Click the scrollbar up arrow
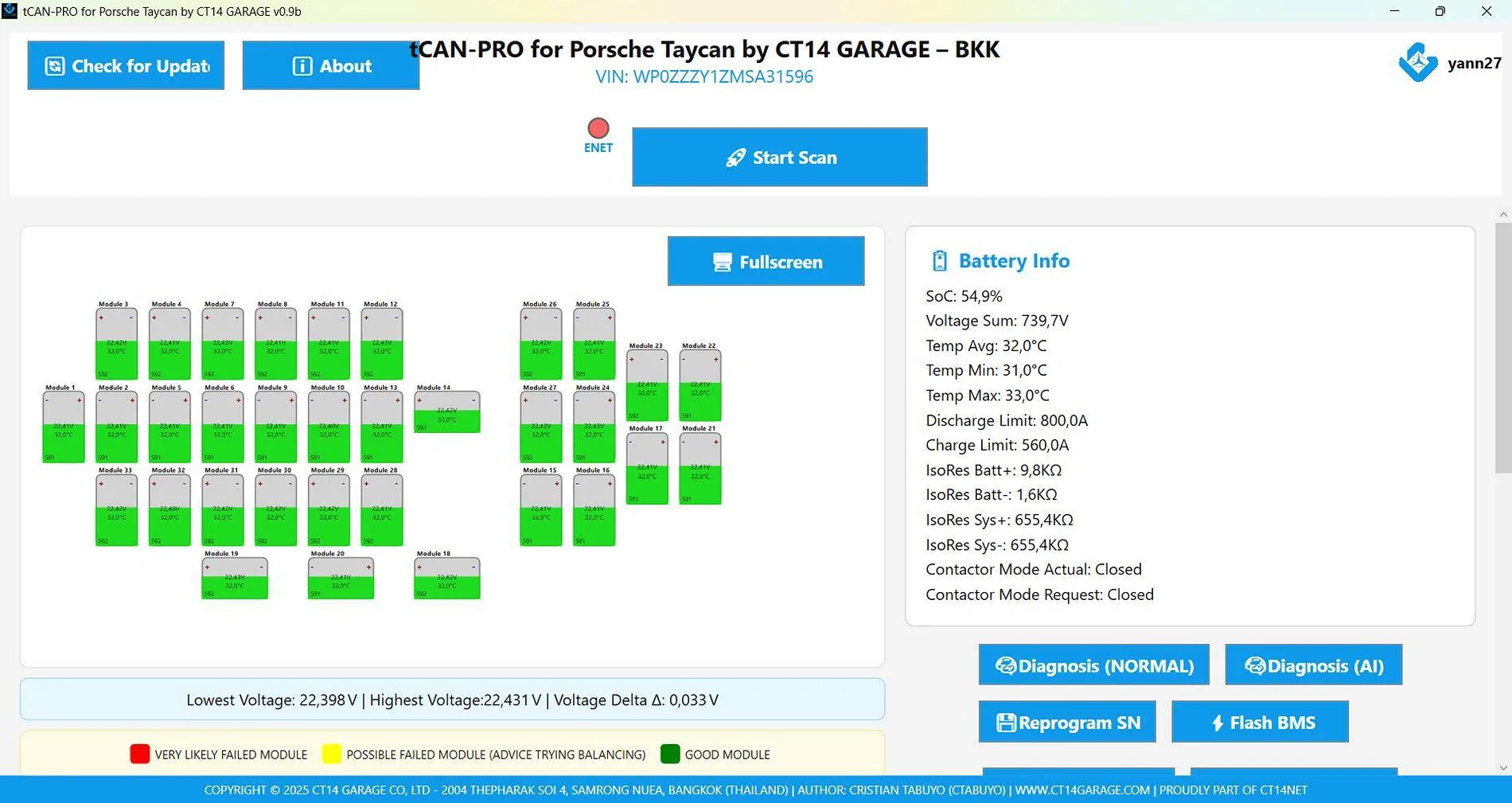The image size is (1512, 803). [1503, 215]
